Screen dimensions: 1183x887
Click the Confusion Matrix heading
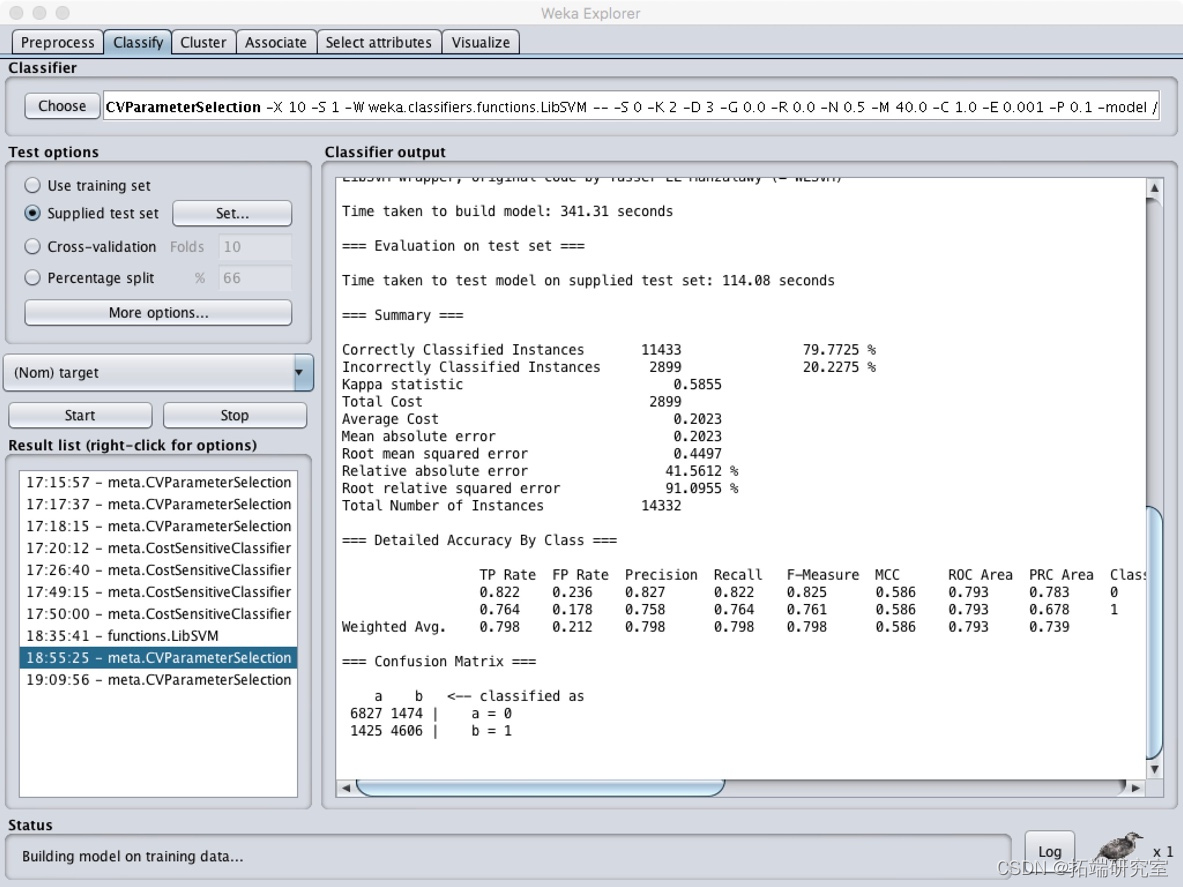pos(438,661)
